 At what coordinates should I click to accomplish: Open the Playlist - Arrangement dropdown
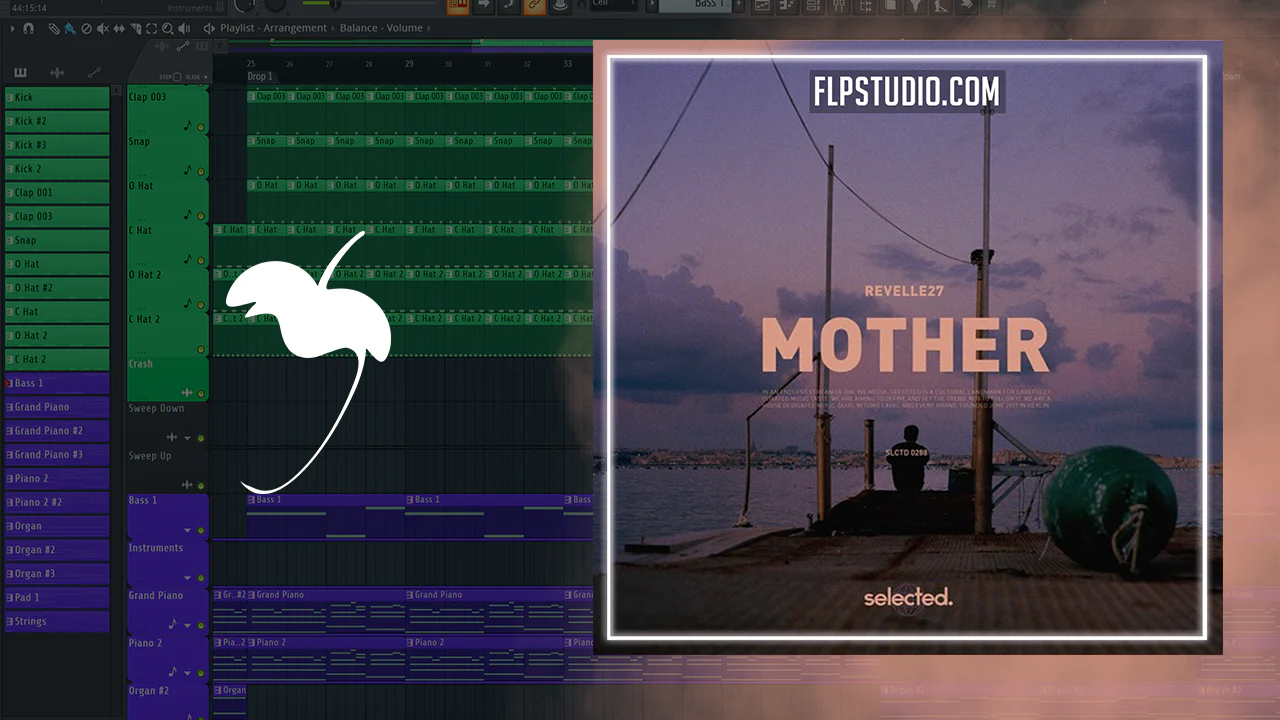tap(273, 28)
